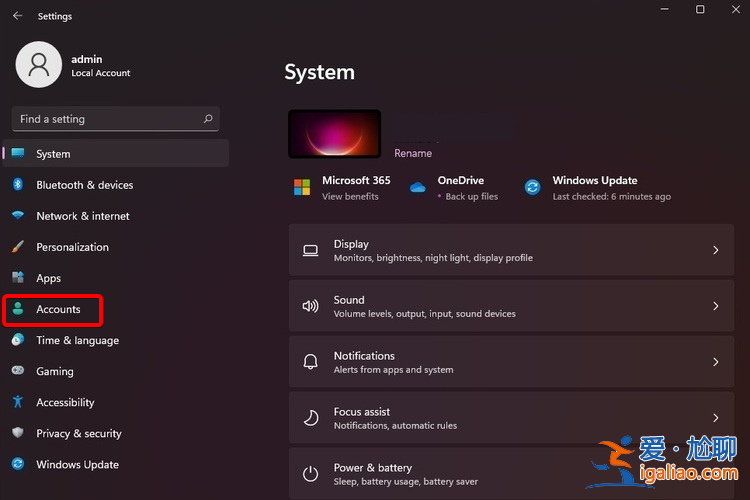This screenshot has width=750, height=500.
Task: Maximize the Settings window
Action: 700,10
